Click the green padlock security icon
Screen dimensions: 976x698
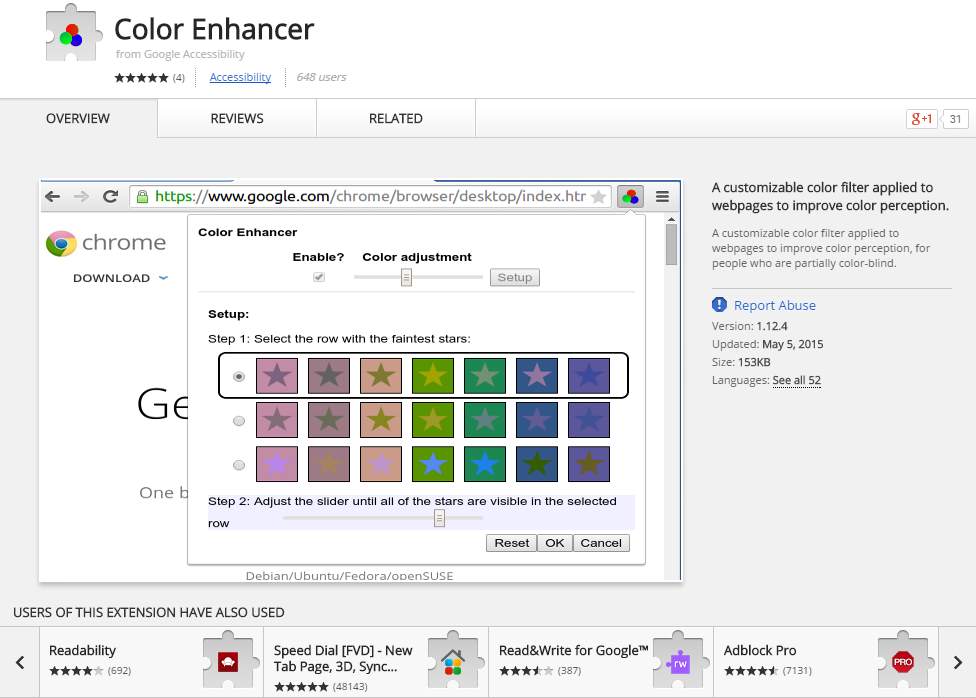coord(143,197)
